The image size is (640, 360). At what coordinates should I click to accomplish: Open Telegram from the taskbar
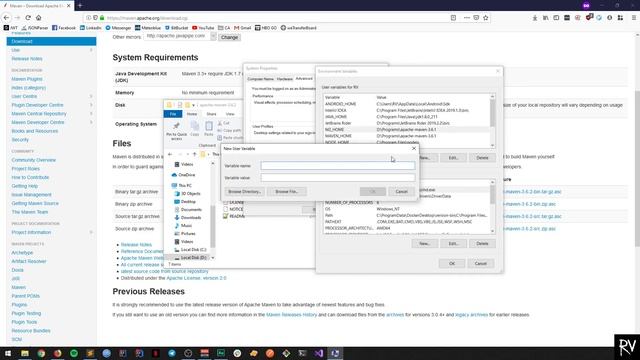pyautogui.click(x=172, y=353)
